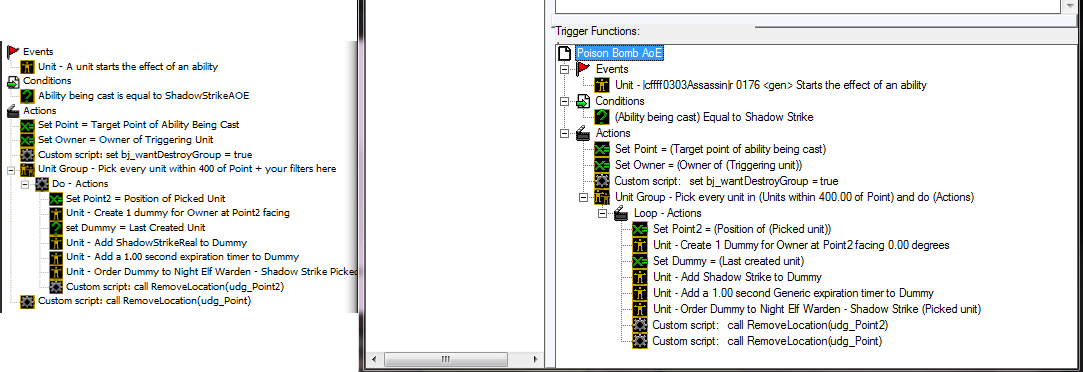This screenshot has width=1083, height=372.
Task: Select the RemoveLocation(udg_Point2) custom script line
Action: [x=770, y=325]
